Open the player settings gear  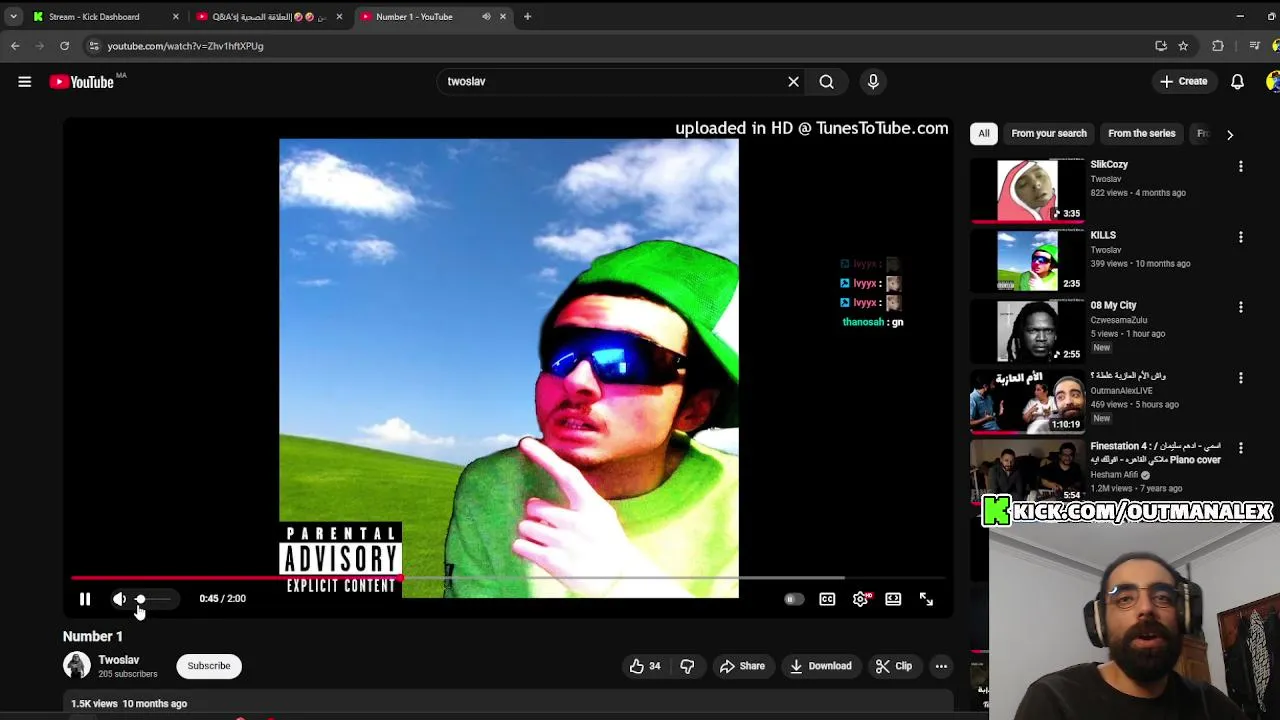pos(861,599)
